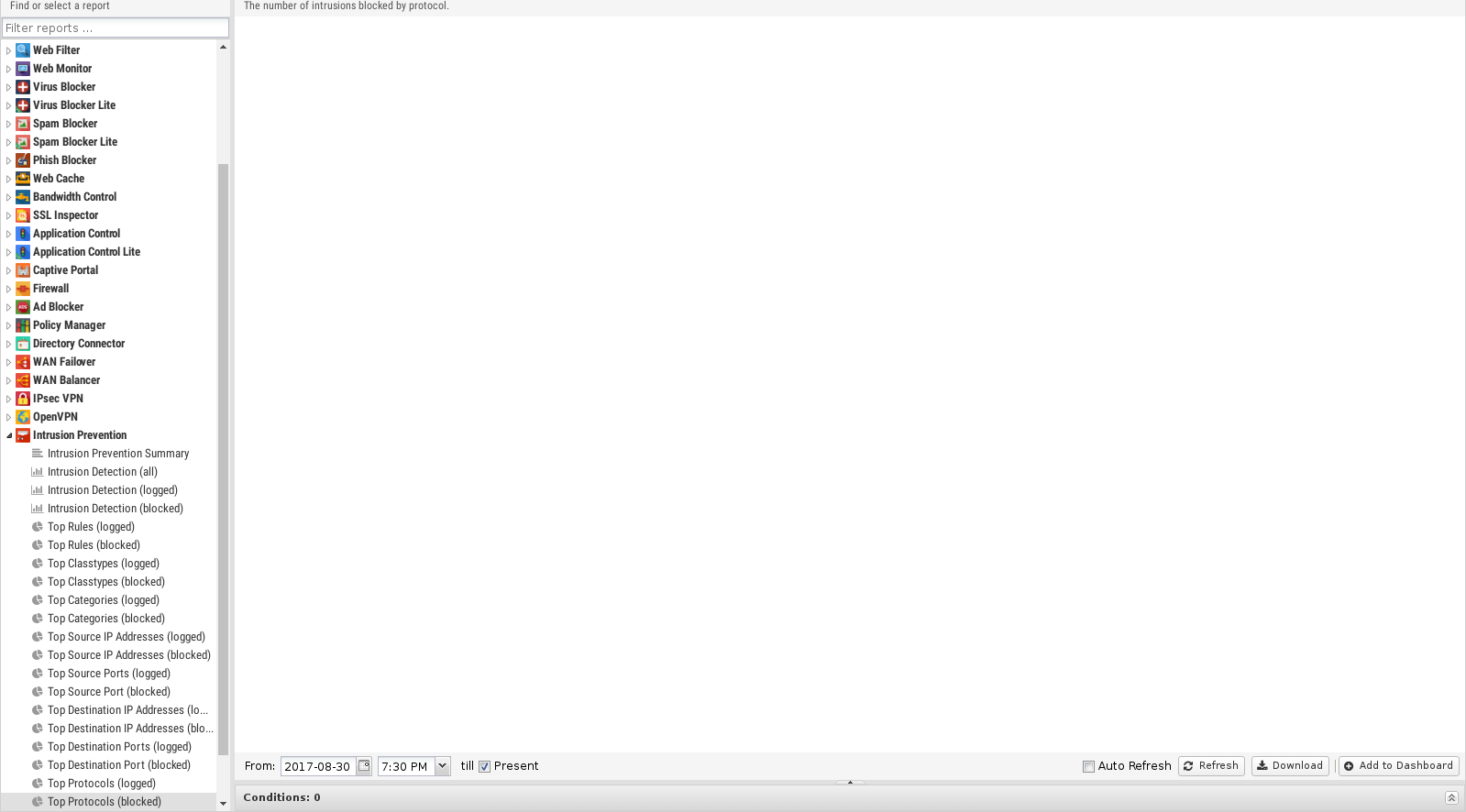The height and width of the screenshot is (812, 1466).
Task: Click the Application Control Lite icon
Action: (23, 252)
